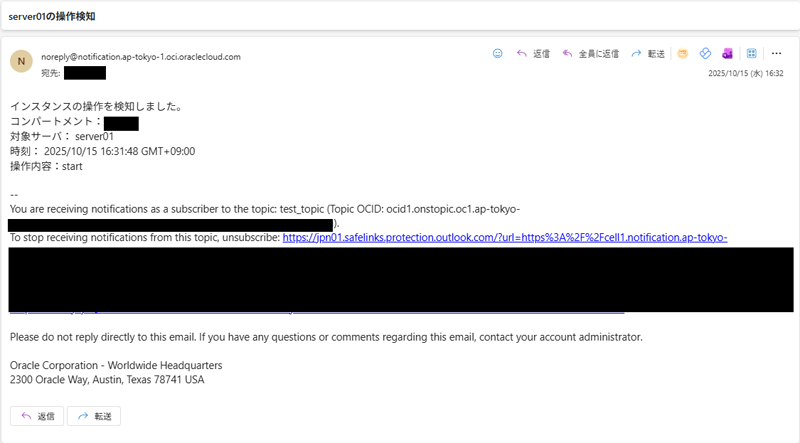Click the emoji reaction smiley icon
Screen dimensions: 800x443
(498, 54)
